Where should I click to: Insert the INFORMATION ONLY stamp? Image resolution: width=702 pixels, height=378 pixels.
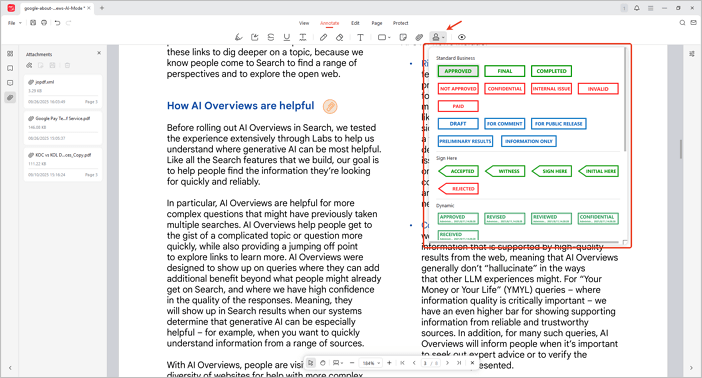[x=529, y=141]
